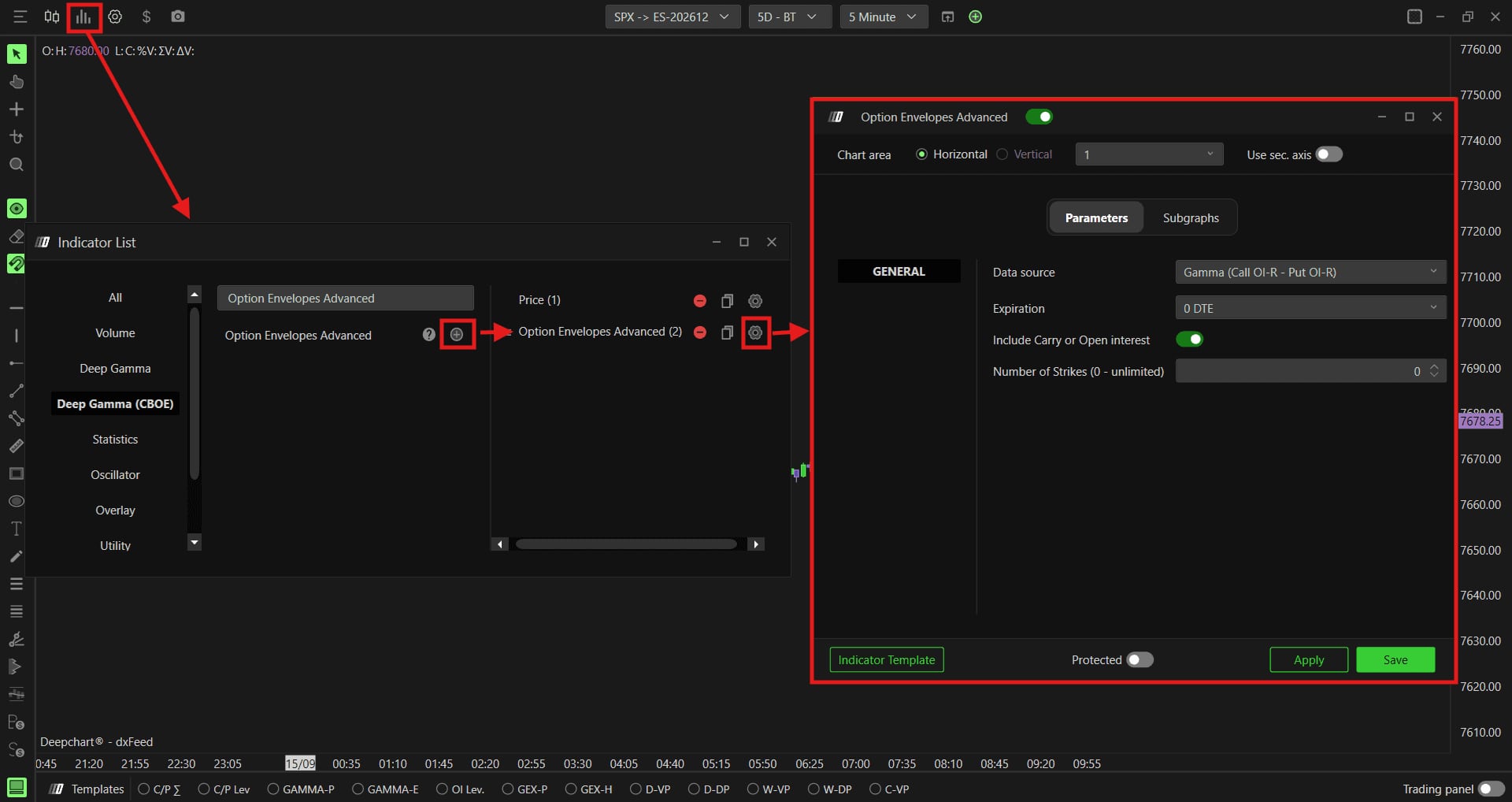Select Horizontal chart area radio
The height and width of the screenshot is (802, 1512).
click(x=921, y=154)
